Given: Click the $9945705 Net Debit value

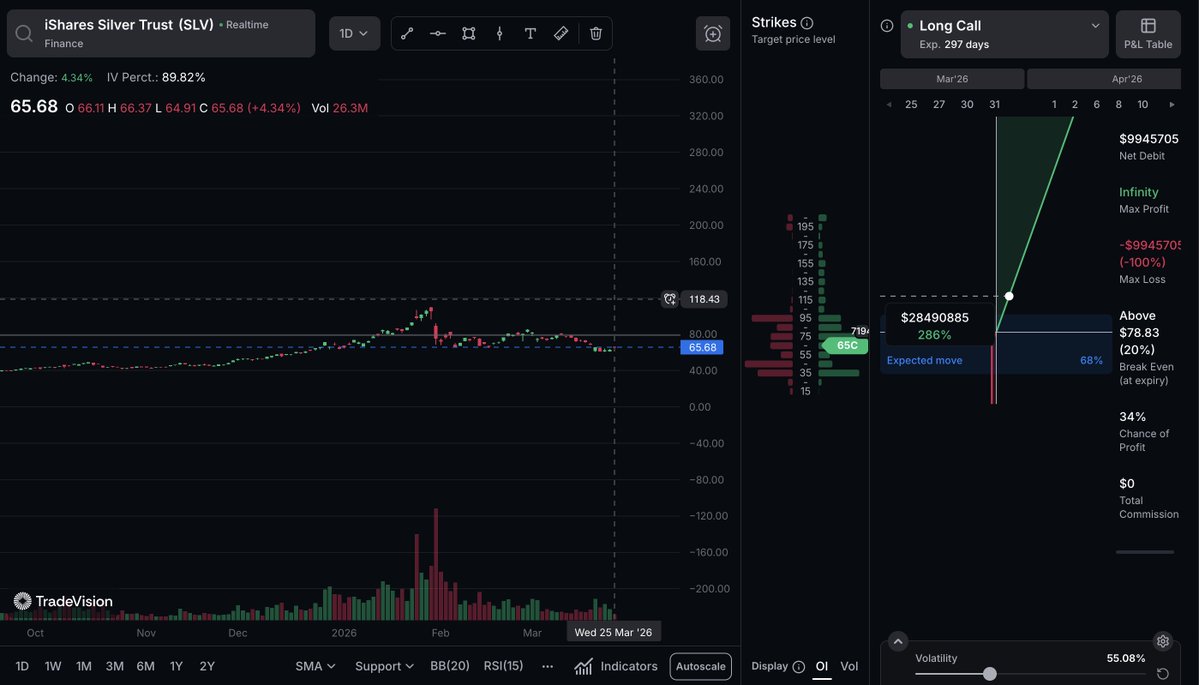Looking at the screenshot, I should (1149, 138).
